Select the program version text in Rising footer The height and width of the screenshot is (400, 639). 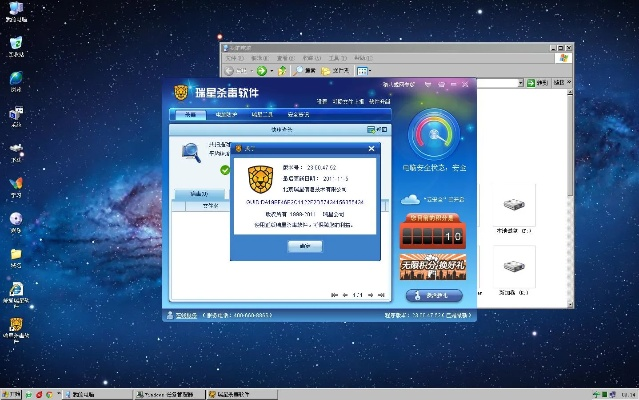(x=428, y=315)
